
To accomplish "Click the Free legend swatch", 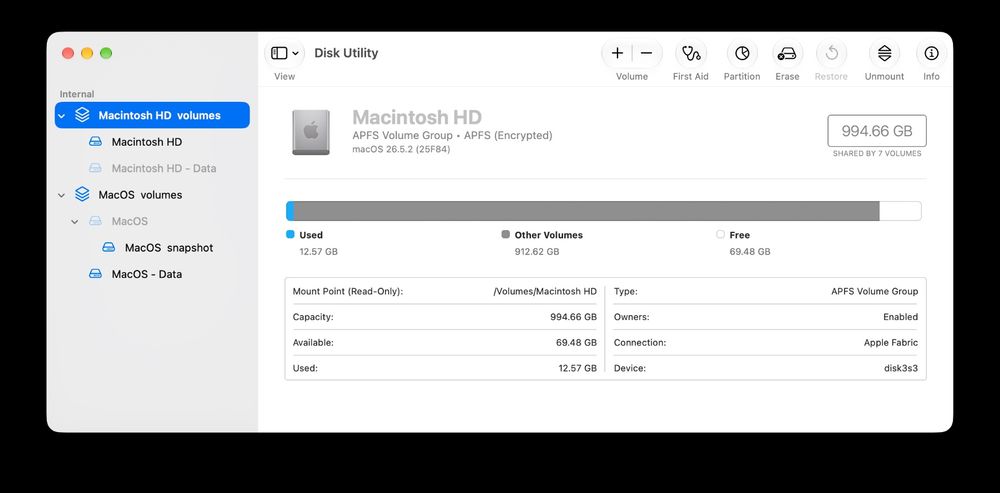I will coord(721,235).
